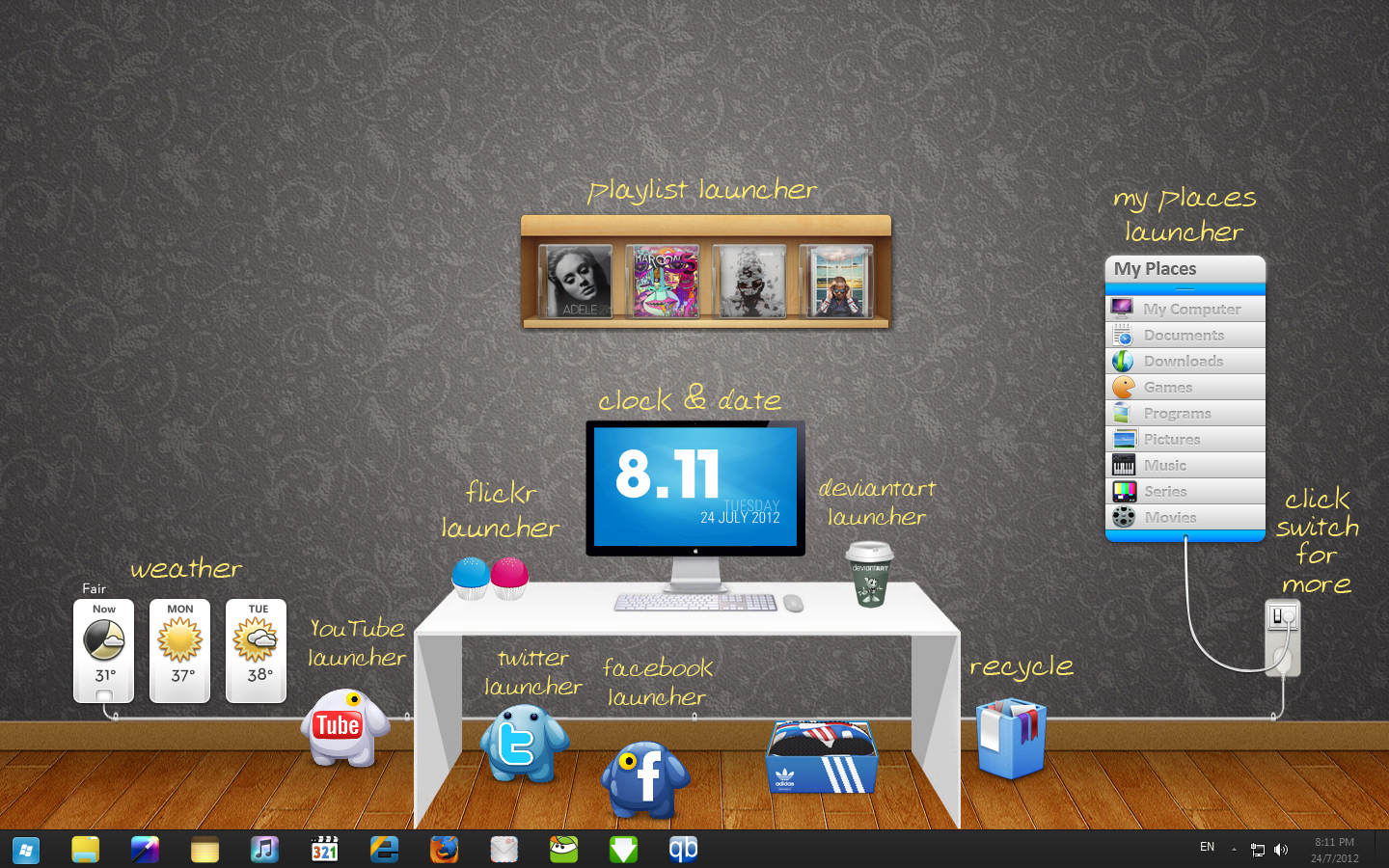Open Games in My Places
1389x868 pixels.
click(1185, 387)
